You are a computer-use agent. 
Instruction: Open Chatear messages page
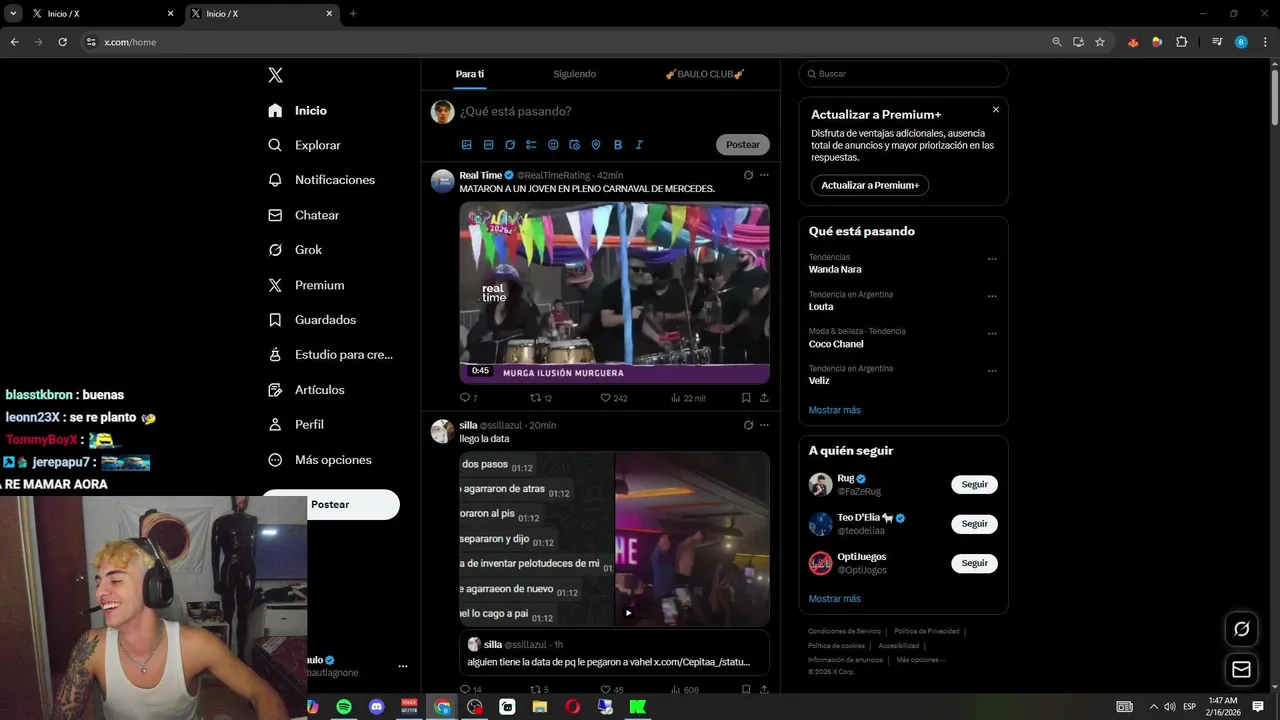coord(304,215)
